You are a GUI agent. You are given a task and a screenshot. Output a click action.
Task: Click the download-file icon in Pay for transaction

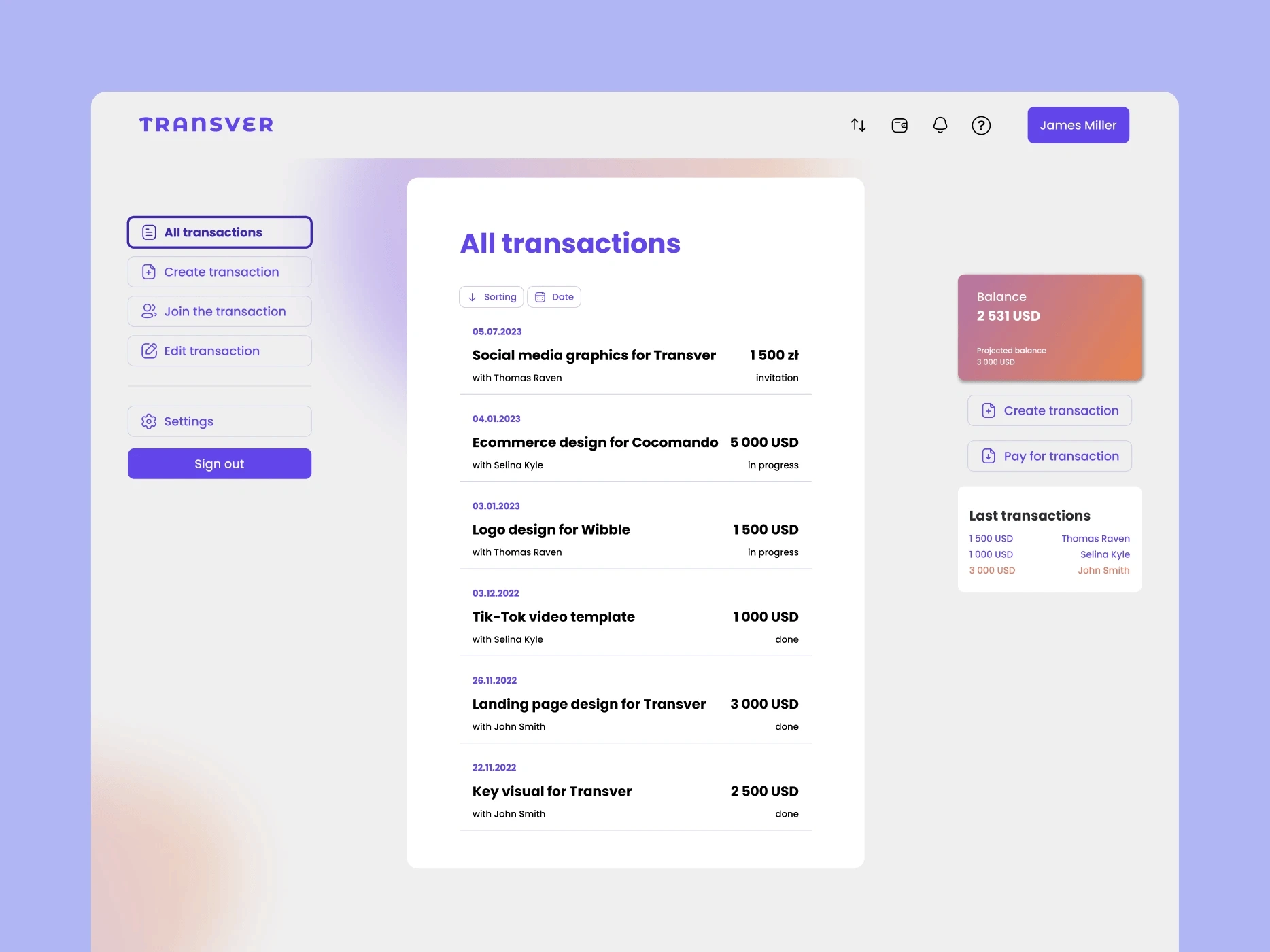click(x=989, y=456)
